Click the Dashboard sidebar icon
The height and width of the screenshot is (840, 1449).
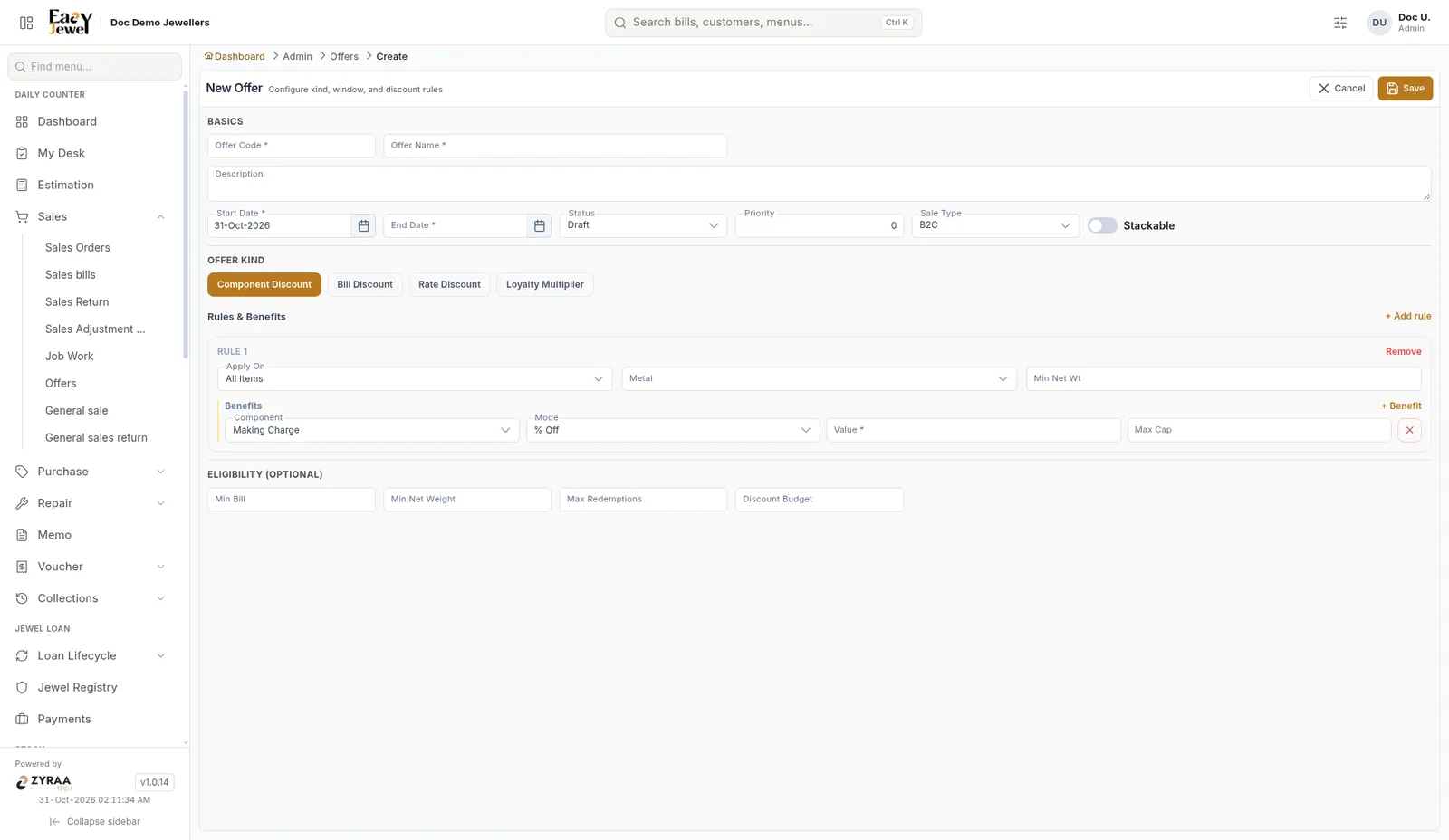coord(22,121)
